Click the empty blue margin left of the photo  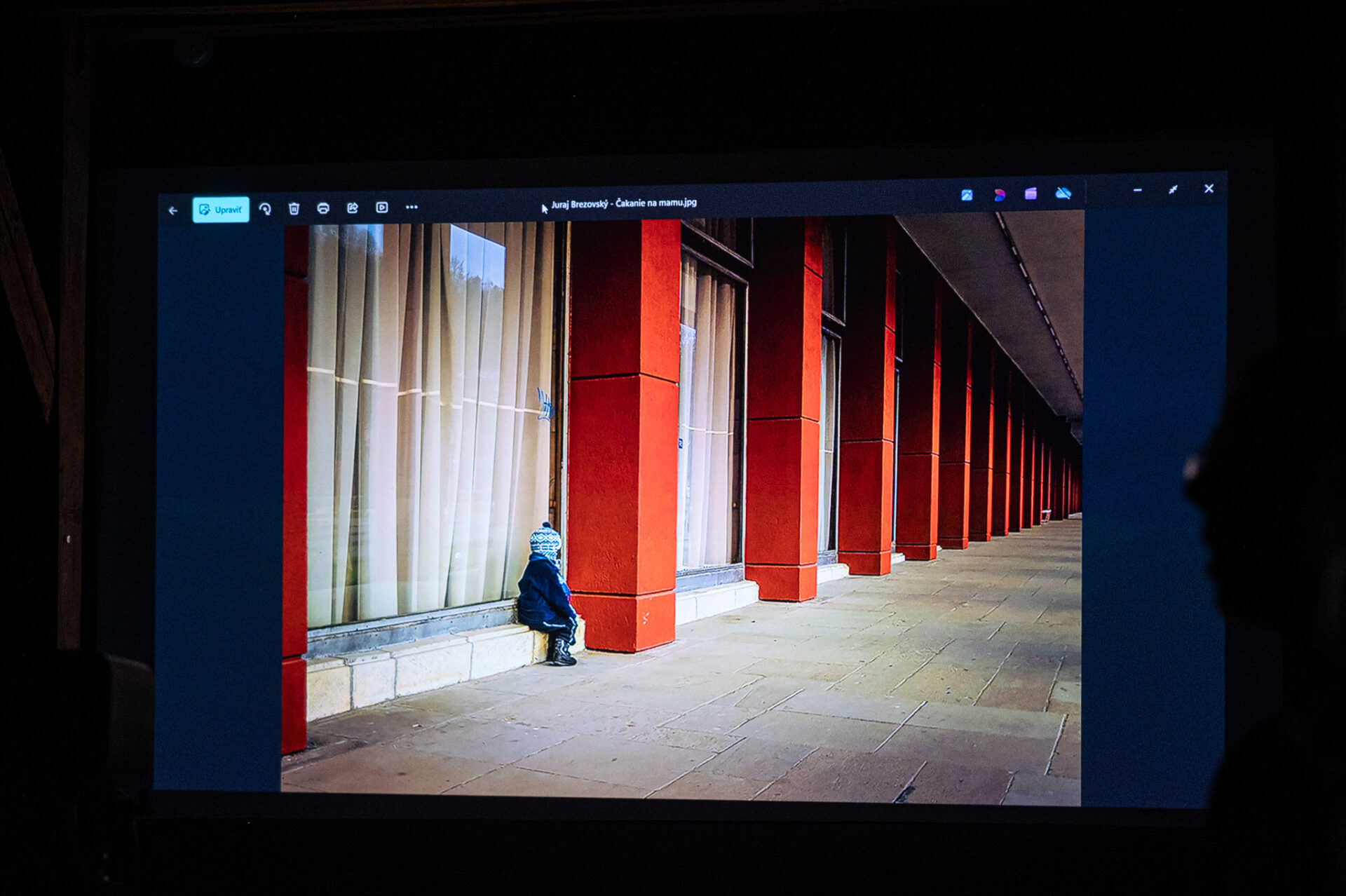point(219,505)
